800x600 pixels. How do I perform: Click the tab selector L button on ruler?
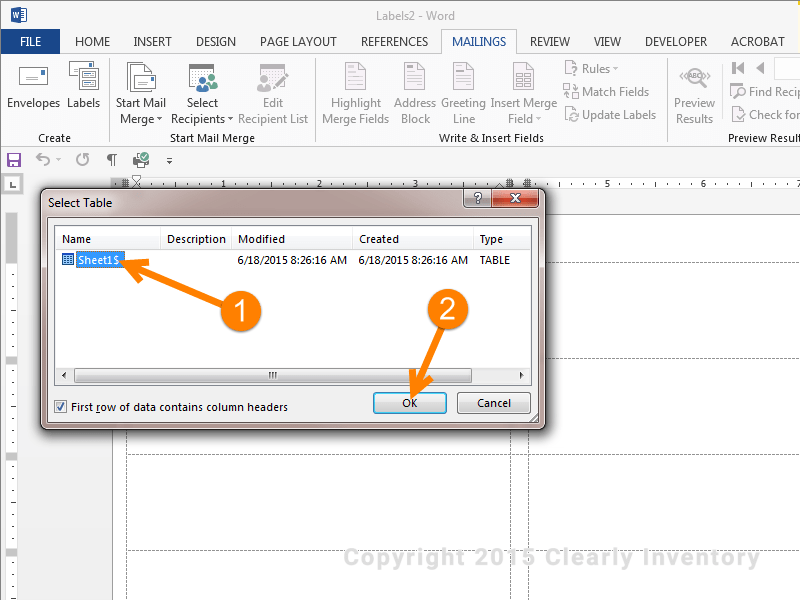click(13, 184)
